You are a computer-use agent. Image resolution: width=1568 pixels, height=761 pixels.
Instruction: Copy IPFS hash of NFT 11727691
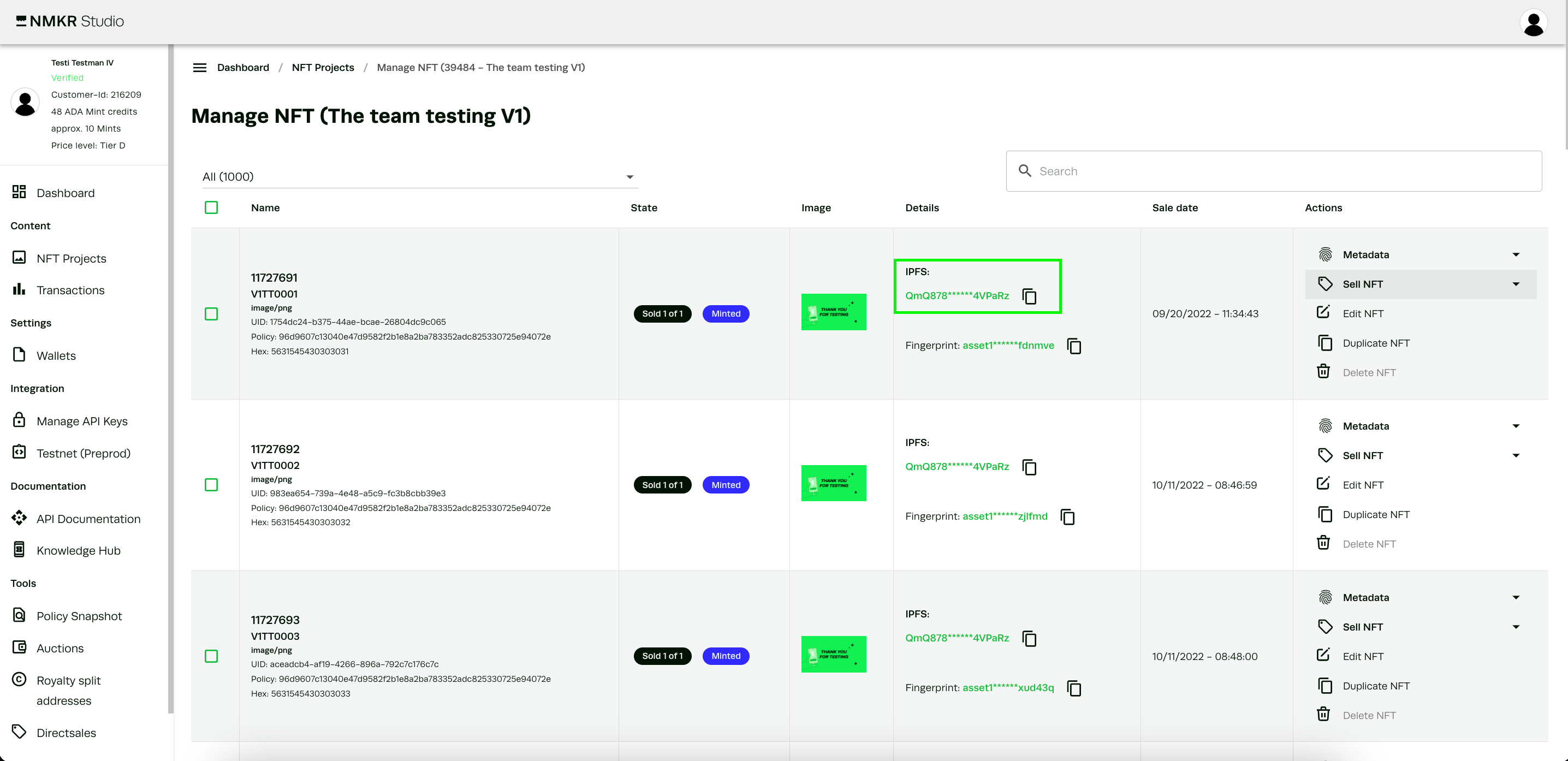click(x=1029, y=296)
